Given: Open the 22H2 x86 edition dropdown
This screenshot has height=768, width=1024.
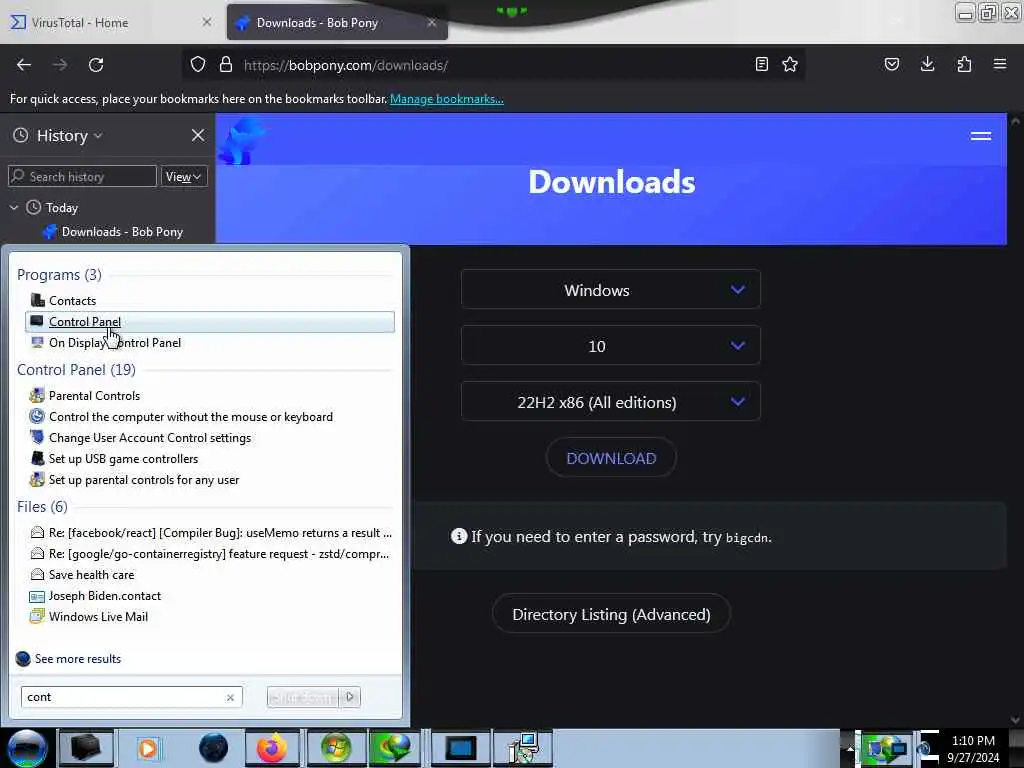Looking at the screenshot, I should point(611,402).
